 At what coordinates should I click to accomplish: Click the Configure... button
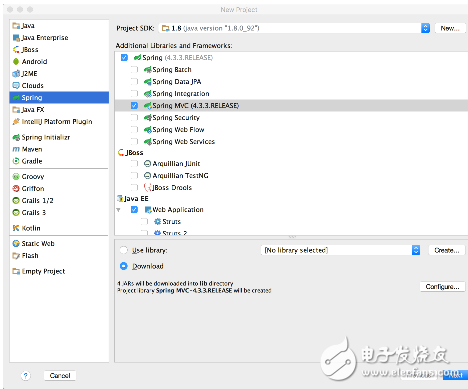[x=443, y=287]
